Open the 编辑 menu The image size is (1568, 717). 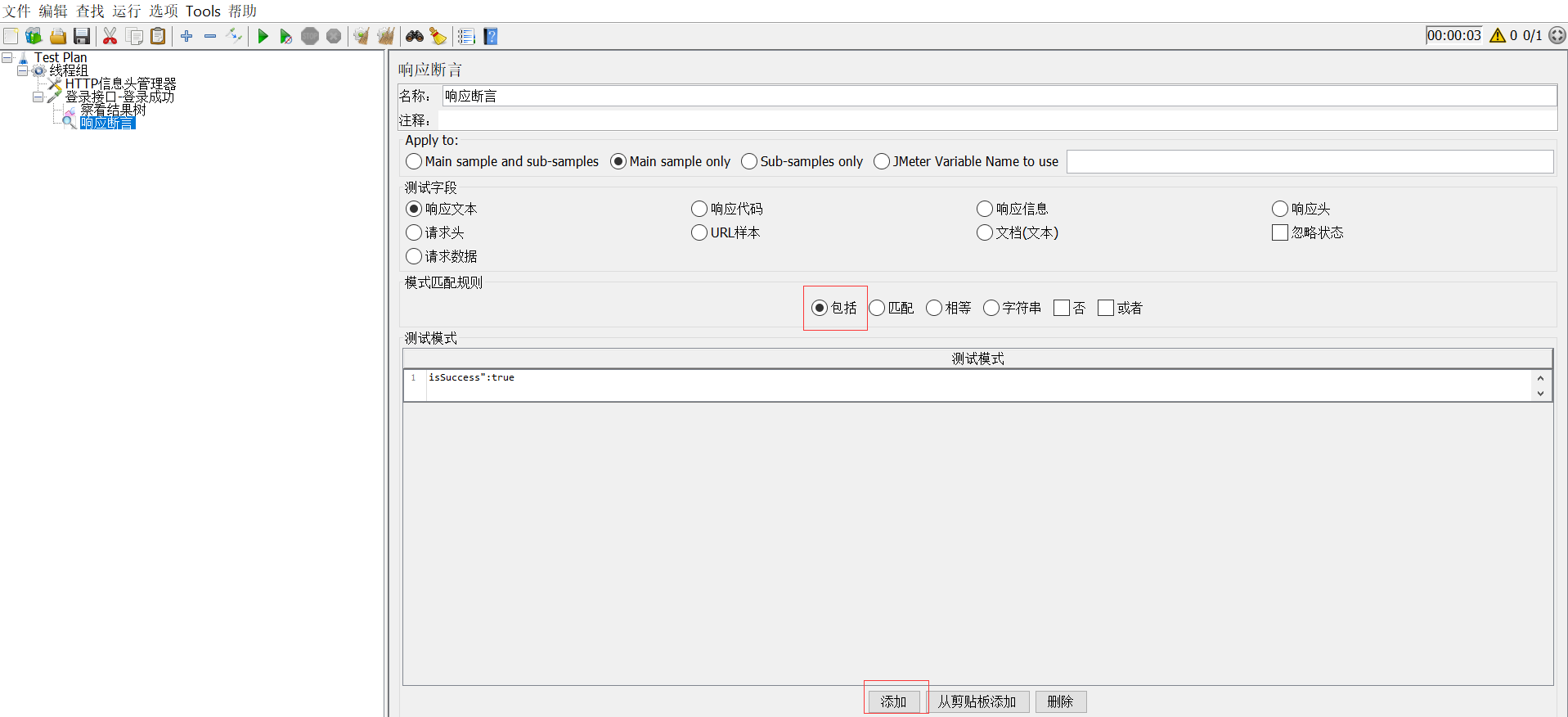pos(53,11)
